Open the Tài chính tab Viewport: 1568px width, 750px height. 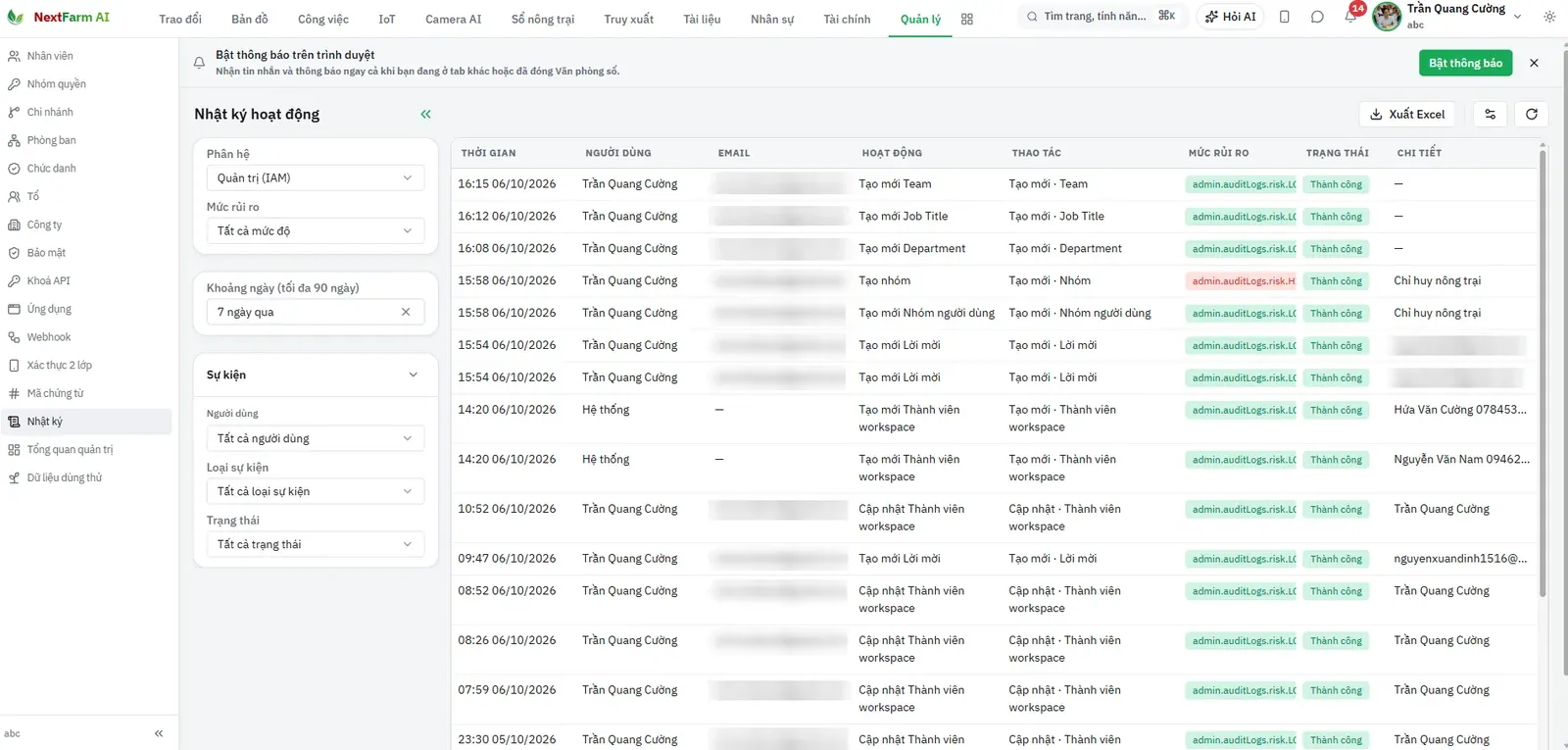(x=847, y=19)
